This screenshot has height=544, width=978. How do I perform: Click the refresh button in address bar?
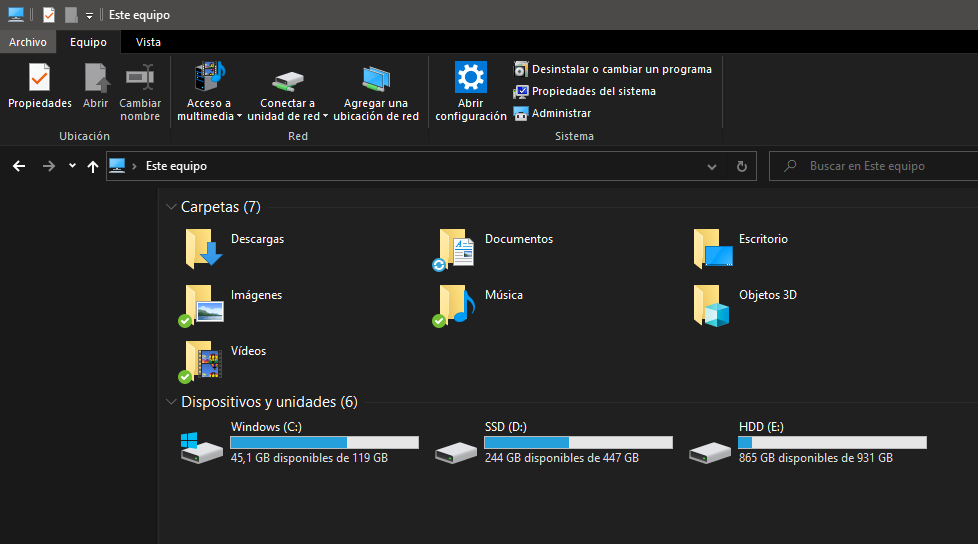click(x=741, y=167)
